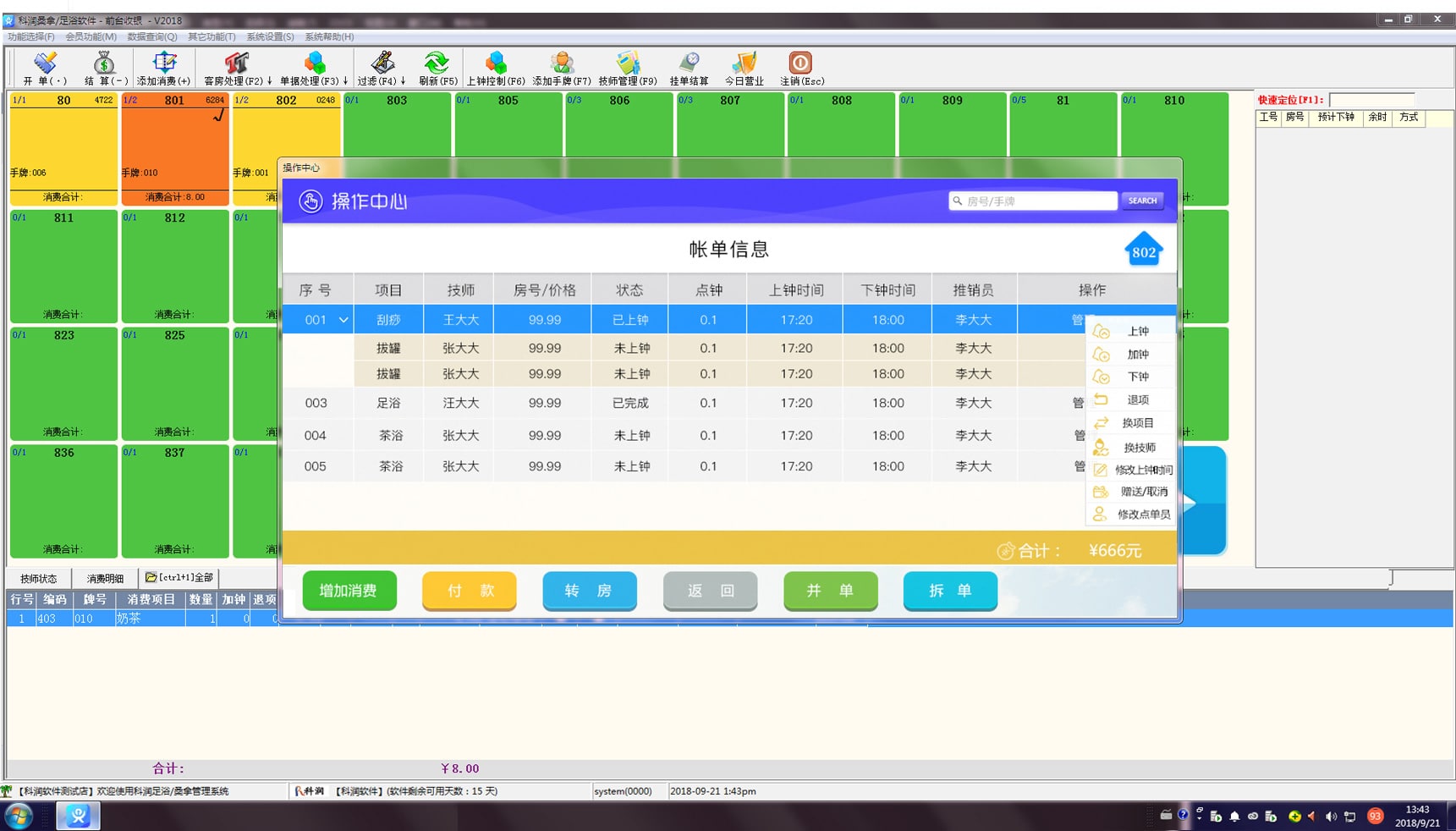Open 今日营业 toolbar icon

[x=744, y=68]
